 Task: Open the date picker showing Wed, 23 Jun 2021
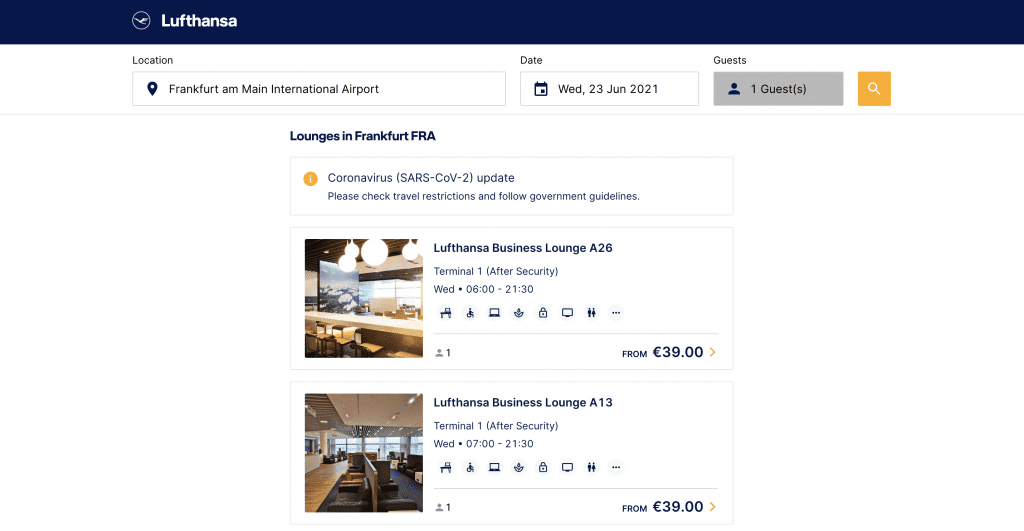pos(609,89)
